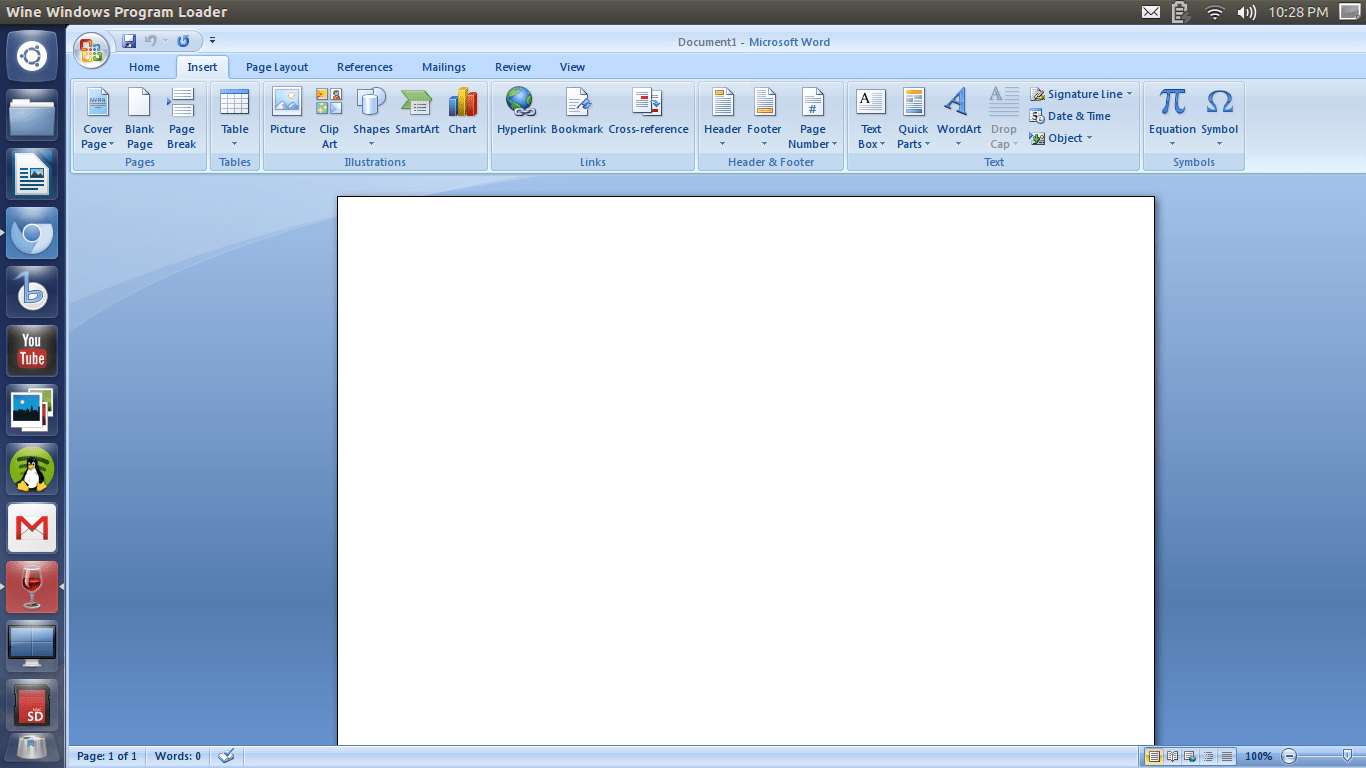Open Gmail from the Ubuntu launcher

tap(32, 528)
